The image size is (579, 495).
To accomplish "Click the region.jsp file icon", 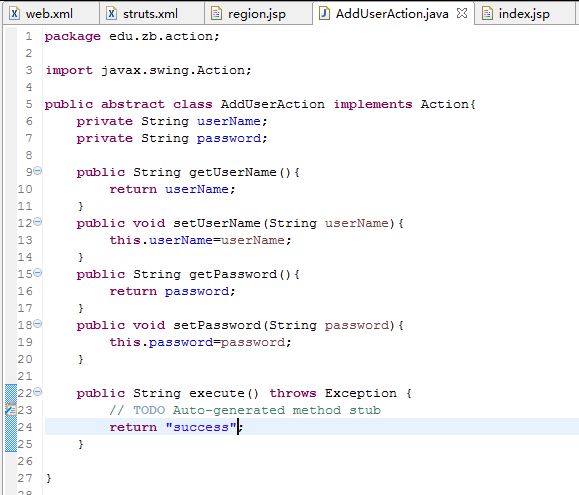I will coord(216,14).
